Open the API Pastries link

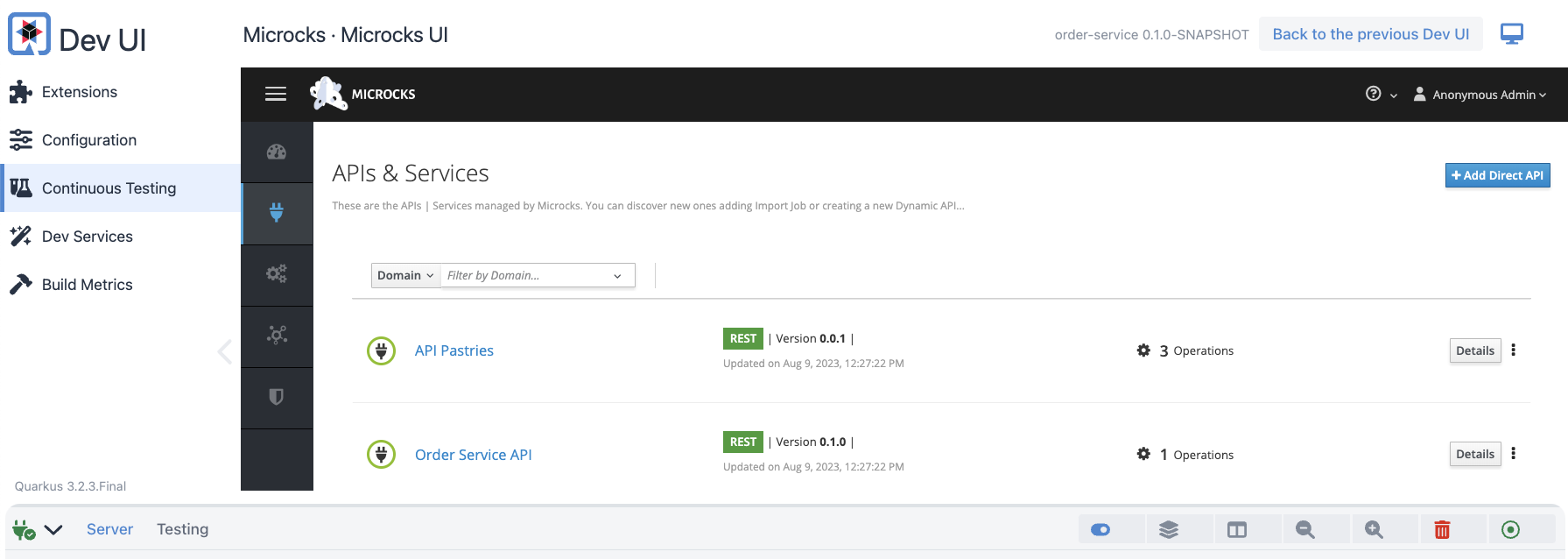pyautogui.click(x=454, y=350)
